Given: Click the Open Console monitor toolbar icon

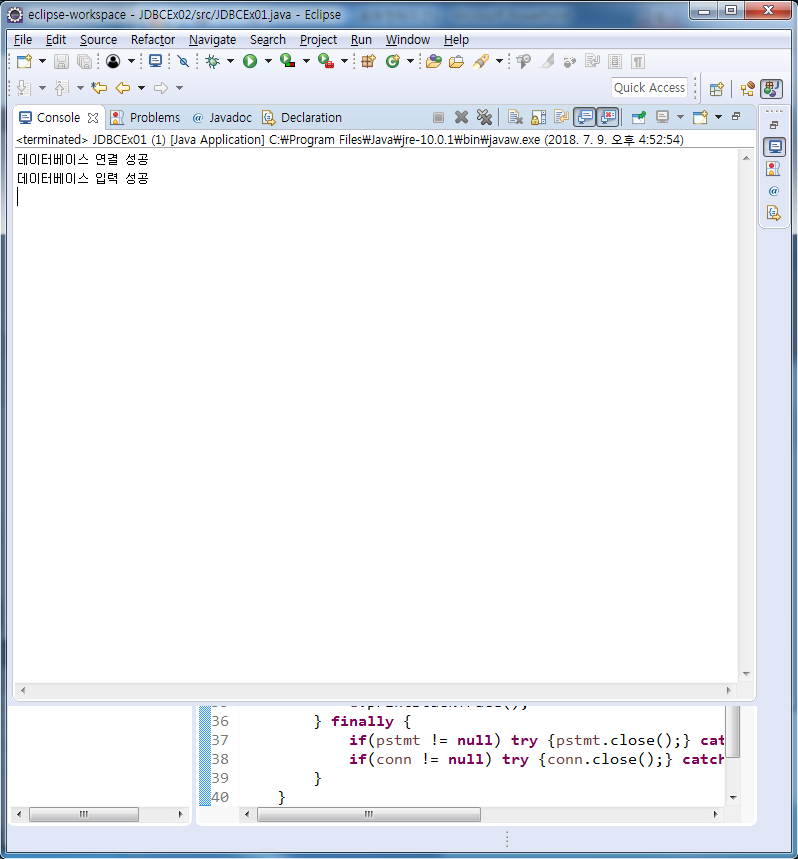Looking at the screenshot, I should click(x=156, y=61).
